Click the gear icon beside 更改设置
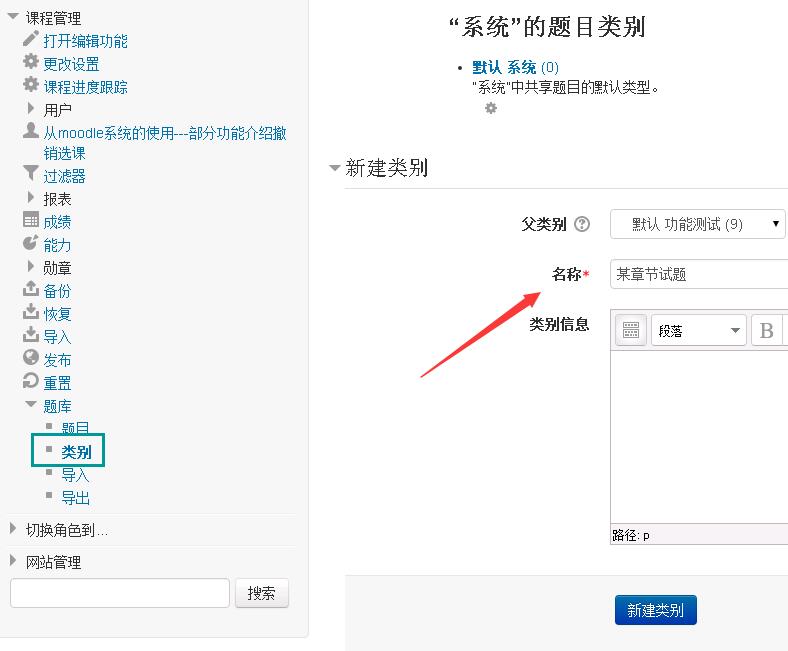This screenshot has height=651, width=788. click(x=31, y=61)
